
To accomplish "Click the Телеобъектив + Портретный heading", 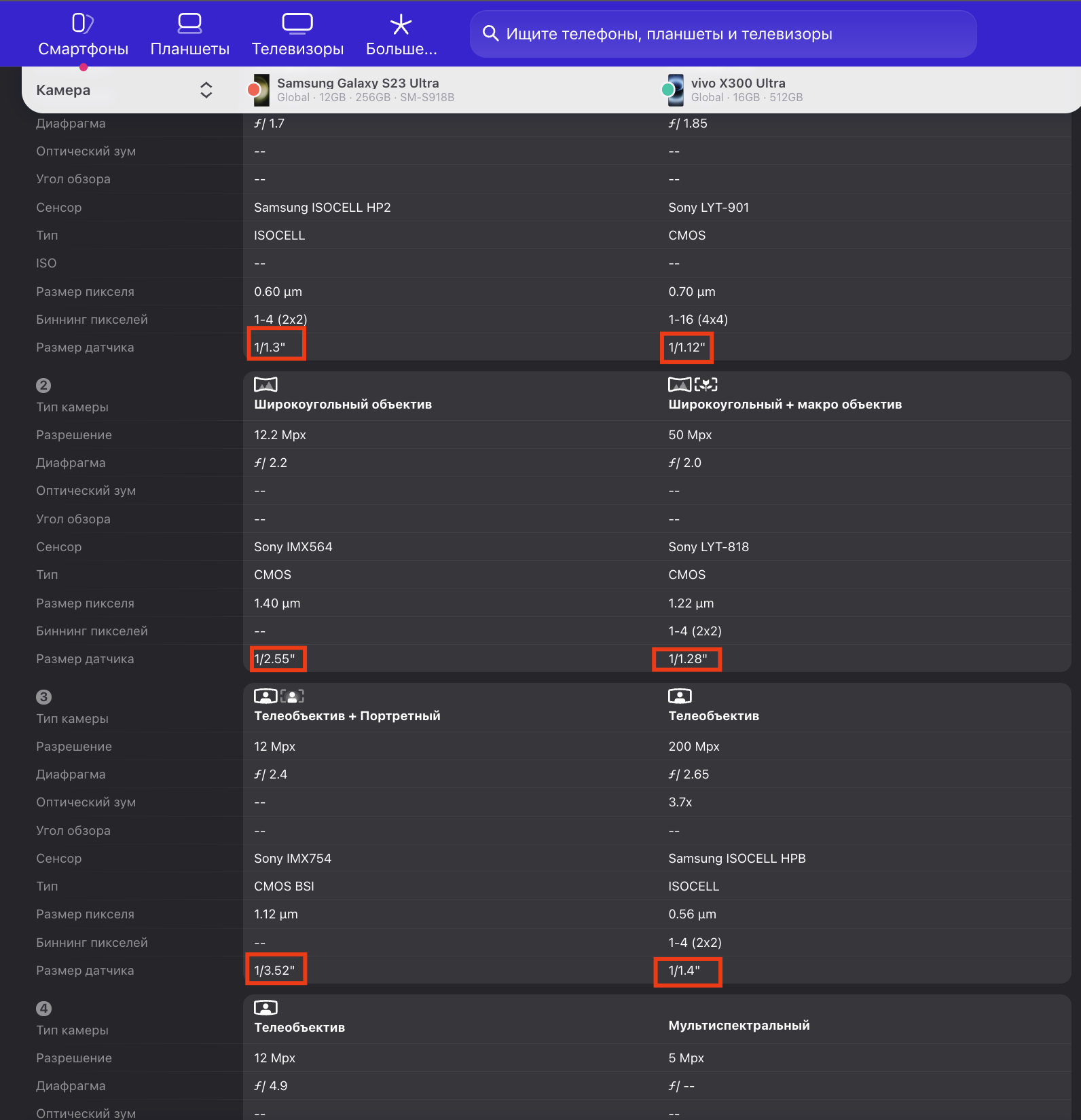I will click(x=347, y=716).
